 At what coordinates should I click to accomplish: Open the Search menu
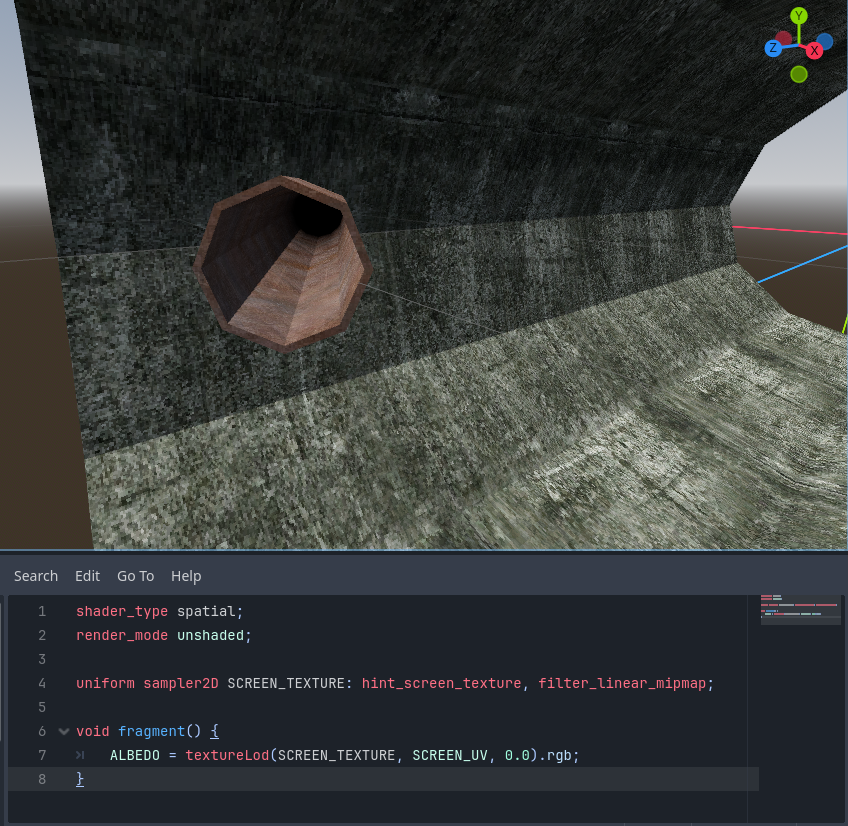pos(36,576)
